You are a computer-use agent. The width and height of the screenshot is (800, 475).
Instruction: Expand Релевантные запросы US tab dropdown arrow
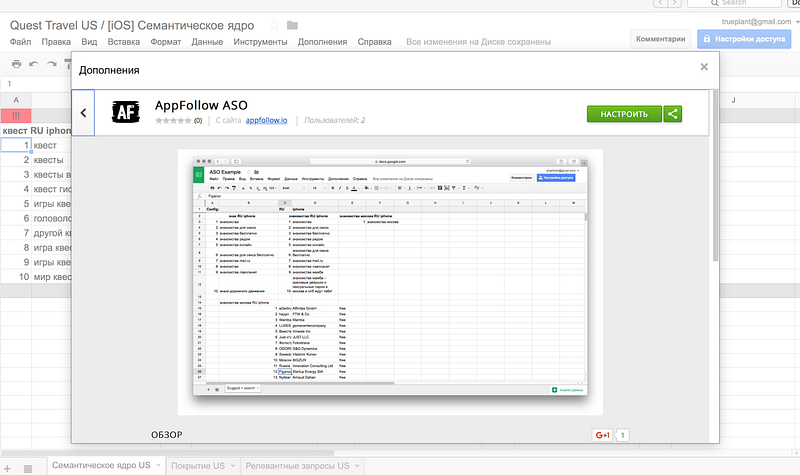point(357,466)
